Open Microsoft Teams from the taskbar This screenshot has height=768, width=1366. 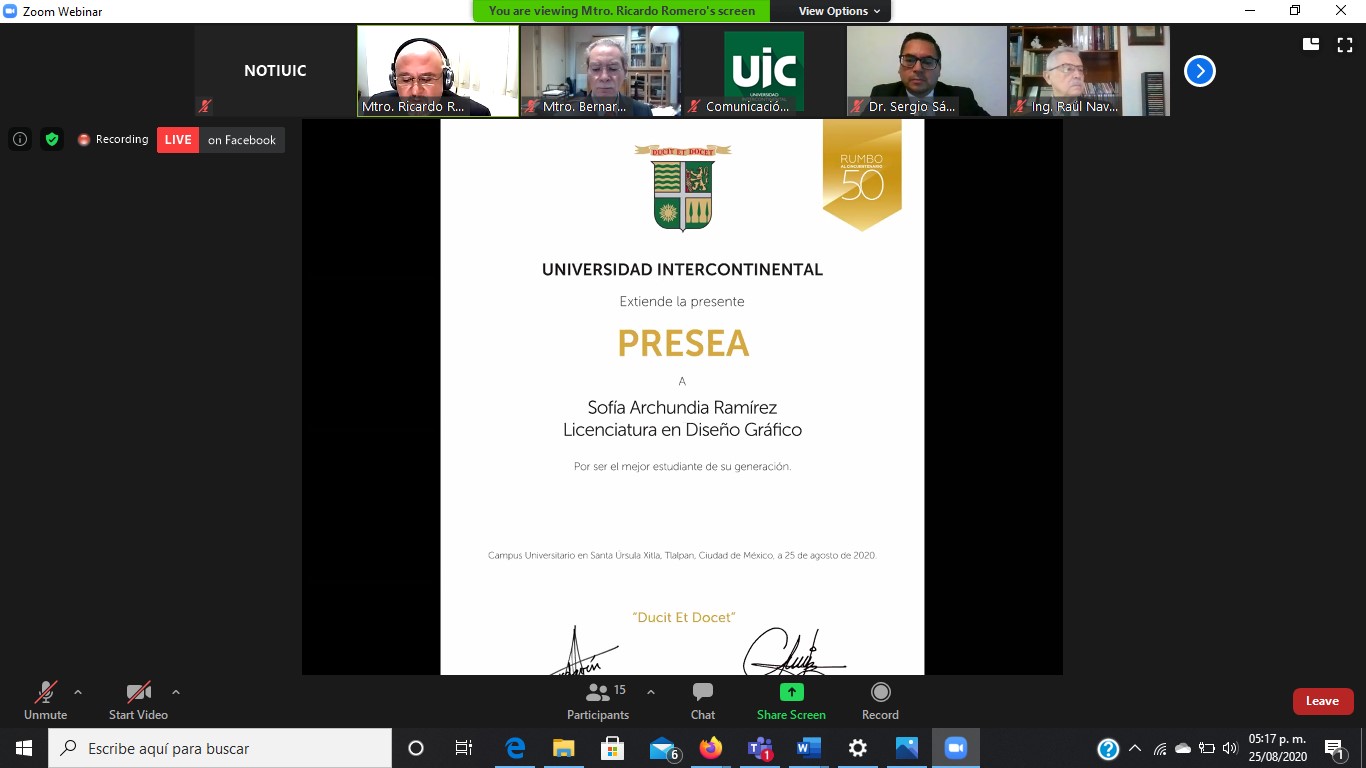pos(760,748)
